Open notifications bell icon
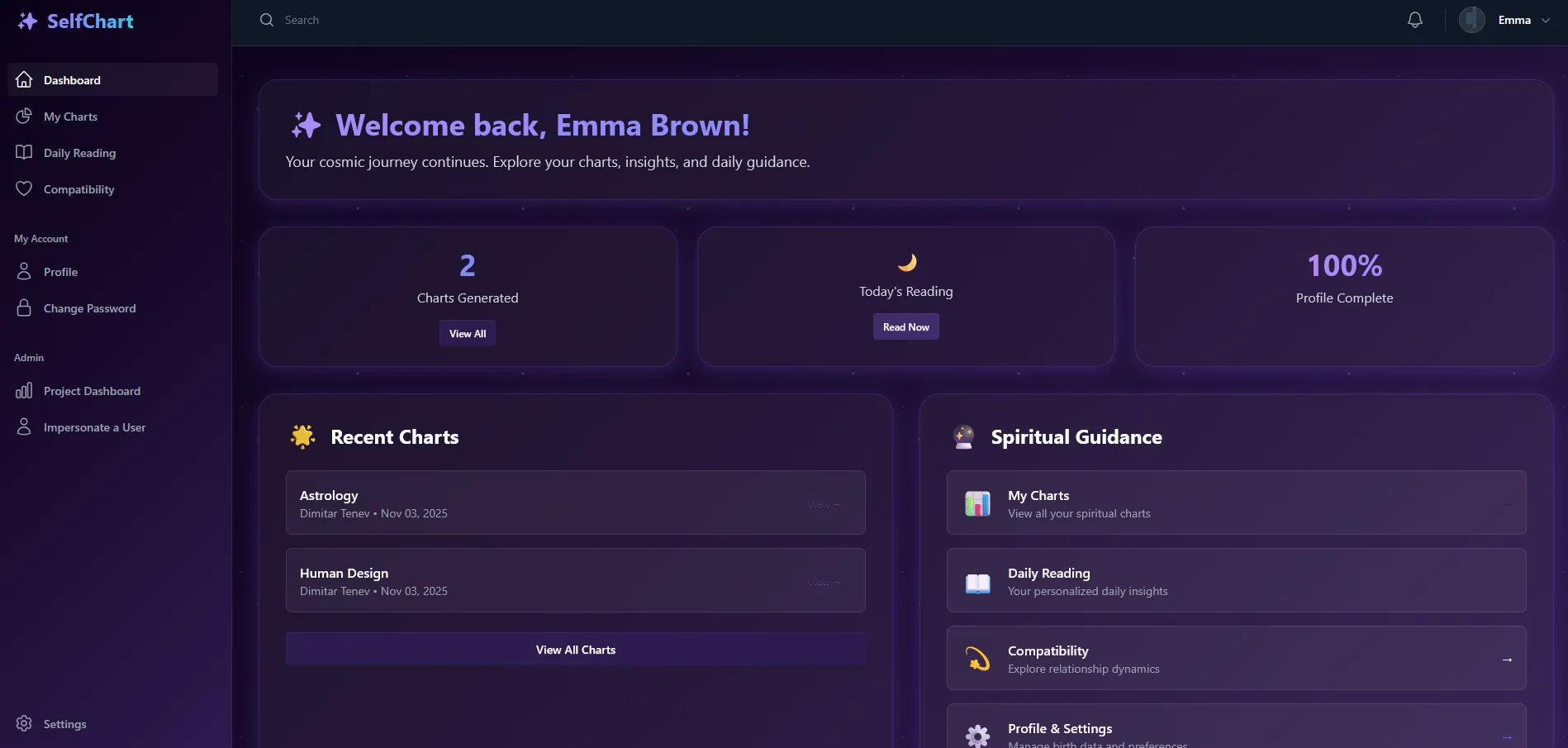1568x748 pixels. click(1415, 20)
